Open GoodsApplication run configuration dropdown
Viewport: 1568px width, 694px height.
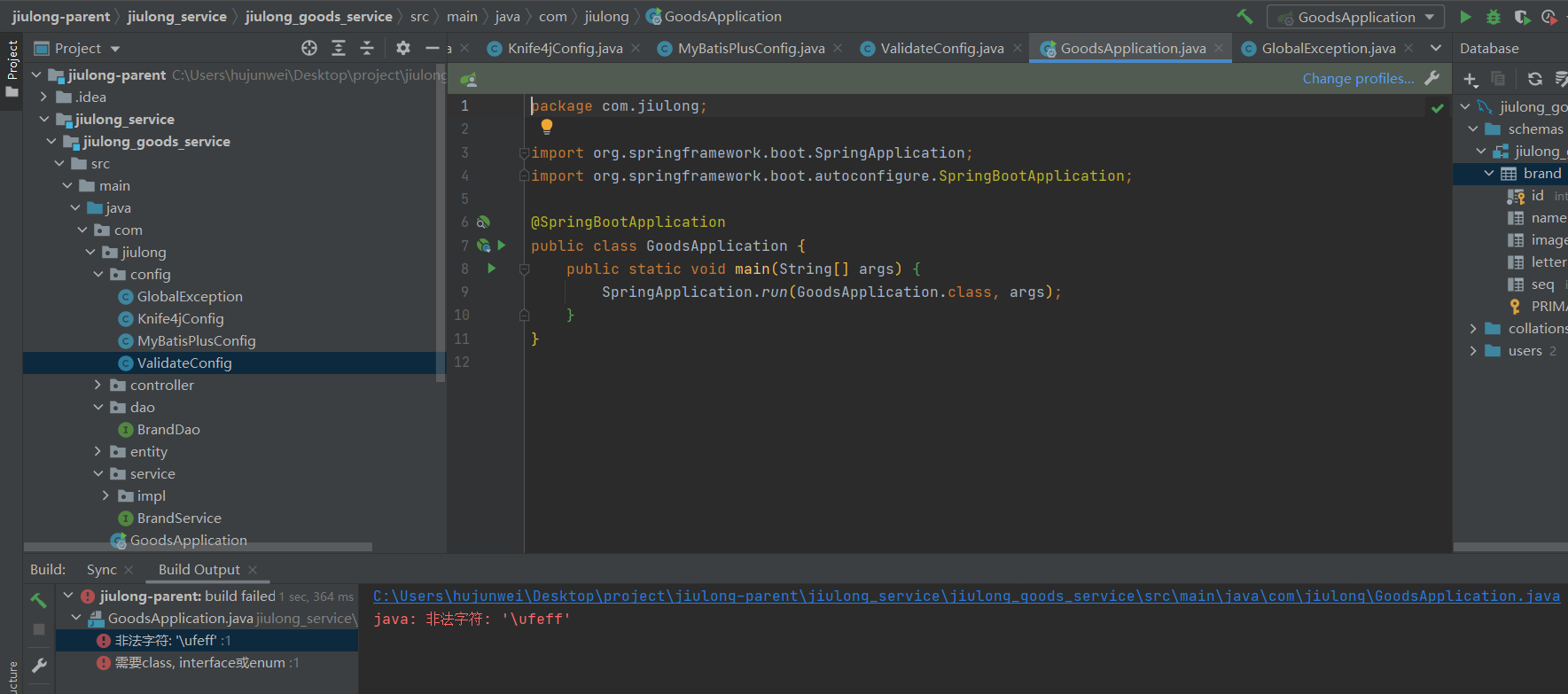click(1356, 17)
